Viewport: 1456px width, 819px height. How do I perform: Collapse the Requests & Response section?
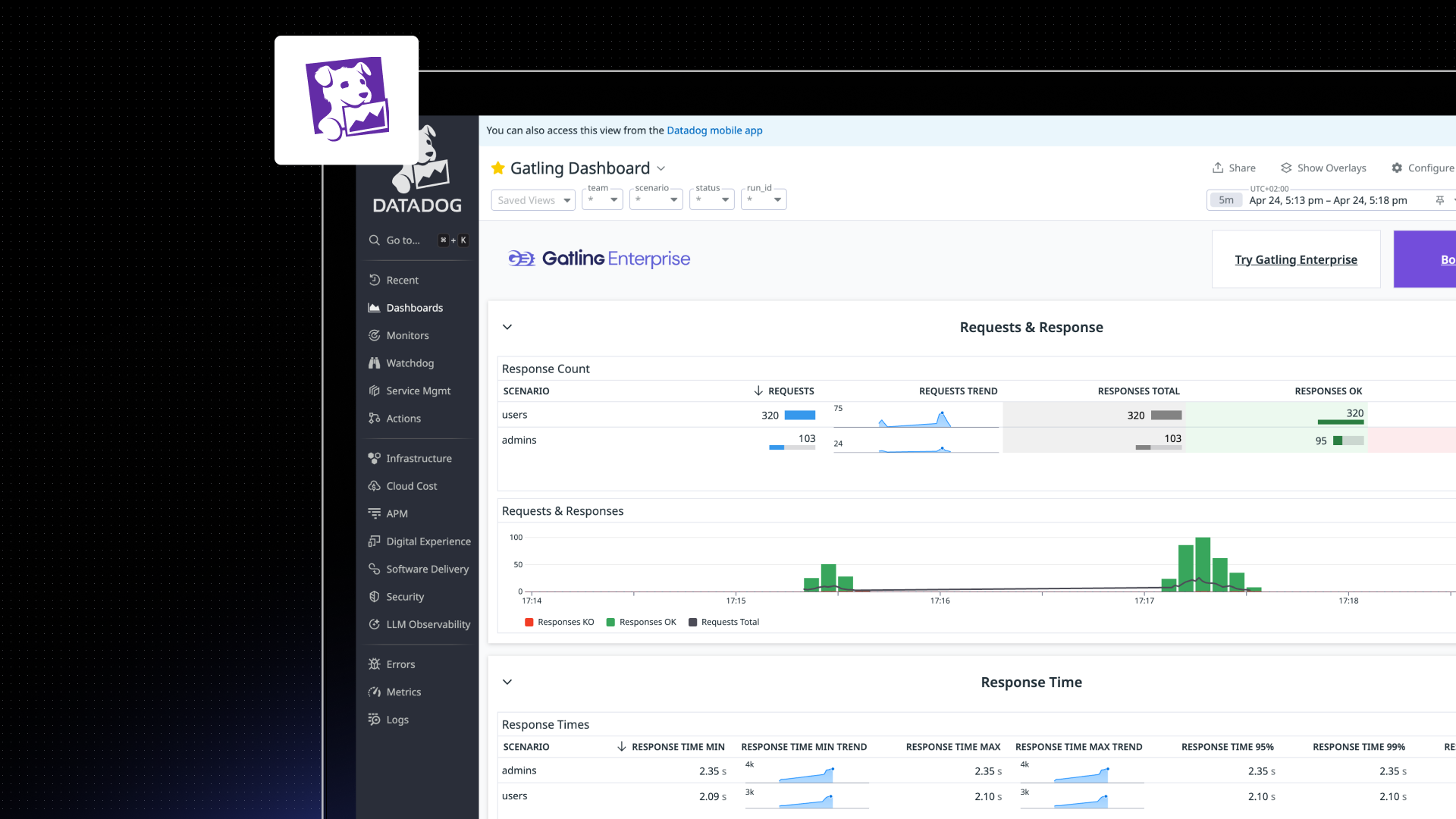coord(507,327)
